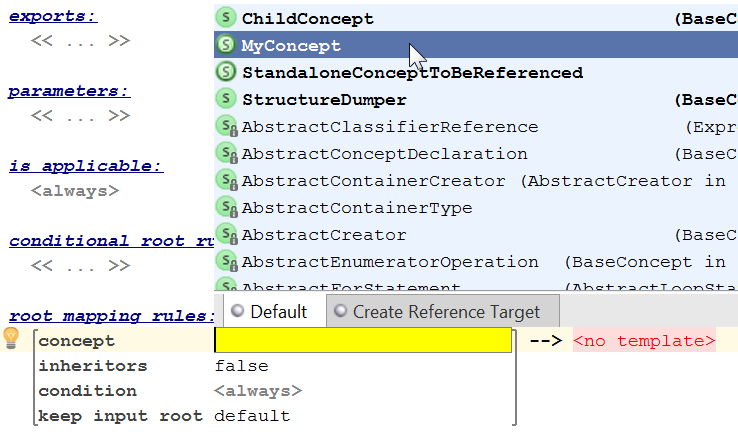Viewport: 738px width, 444px height.
Task: Expand the conditional root rules placeholder
Action: (80, 266)
